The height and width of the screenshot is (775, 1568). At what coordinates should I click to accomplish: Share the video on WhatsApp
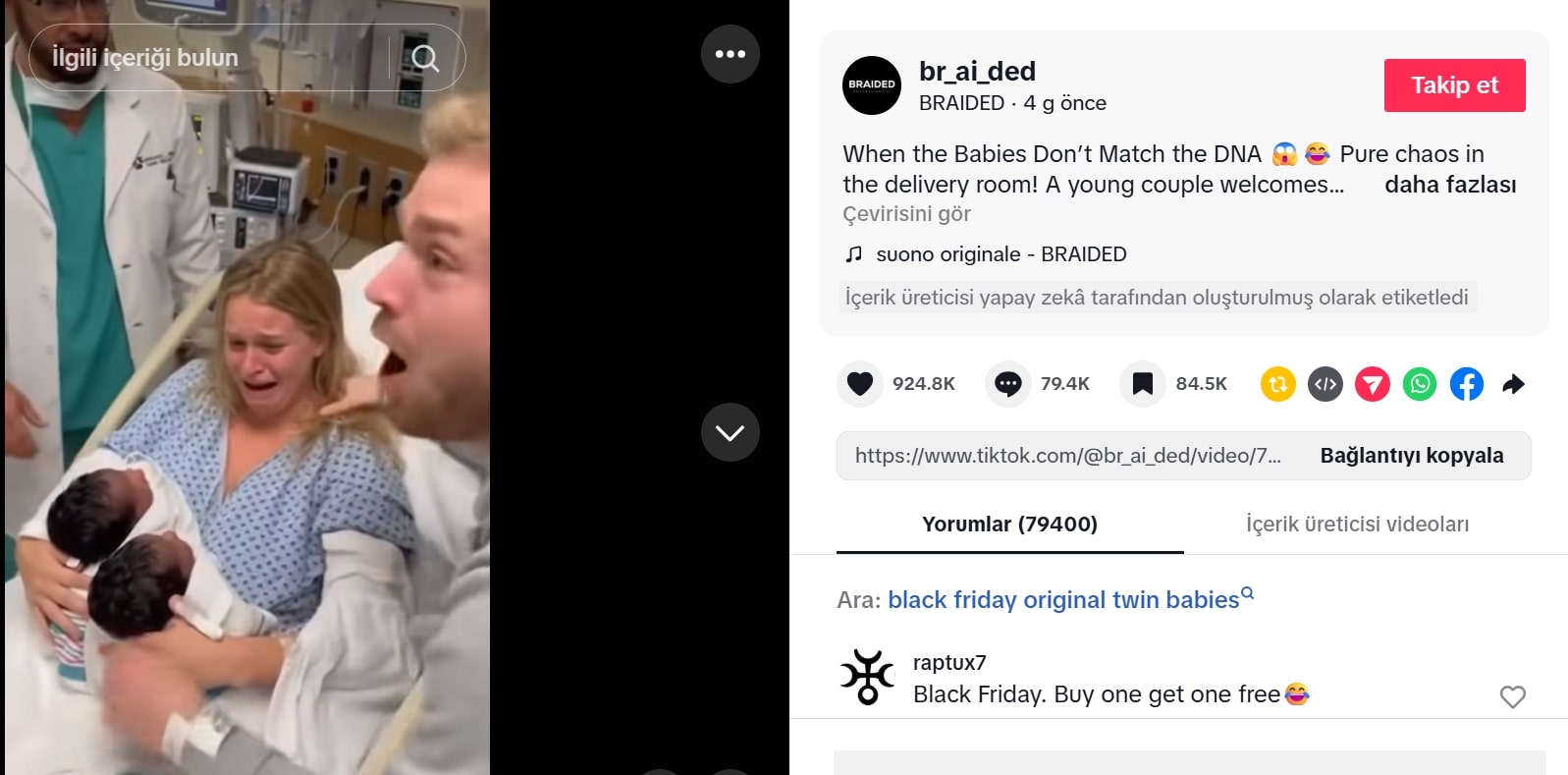click(1420, 384)
